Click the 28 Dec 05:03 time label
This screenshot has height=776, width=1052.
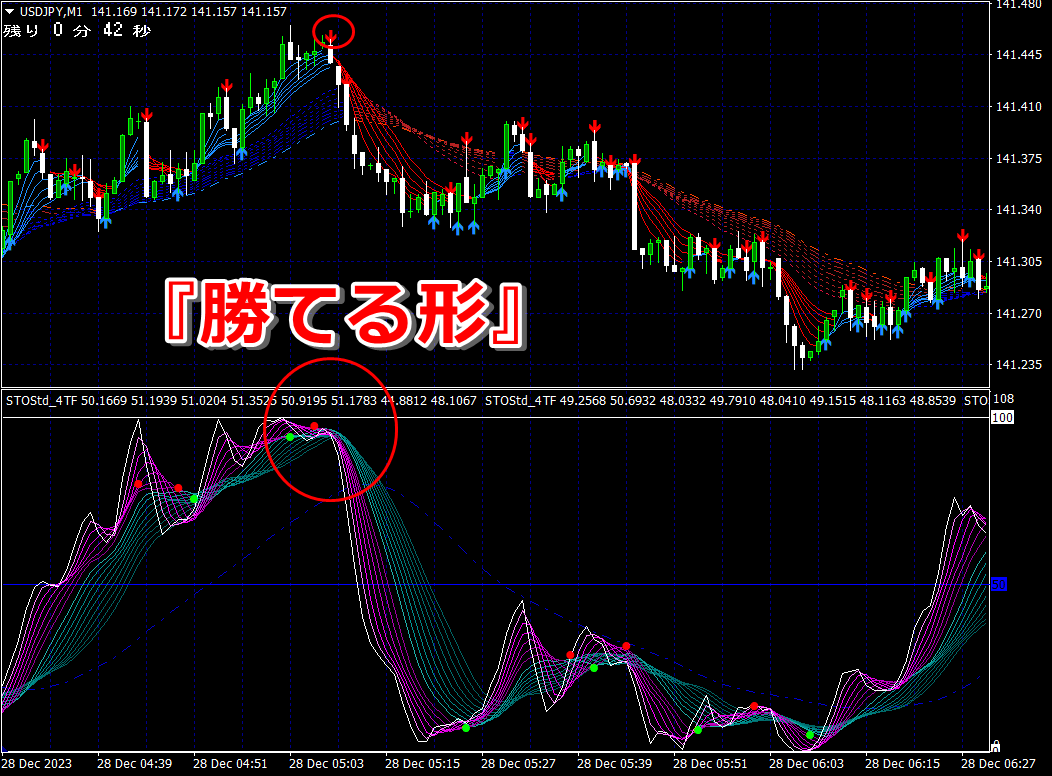point(326,763)
